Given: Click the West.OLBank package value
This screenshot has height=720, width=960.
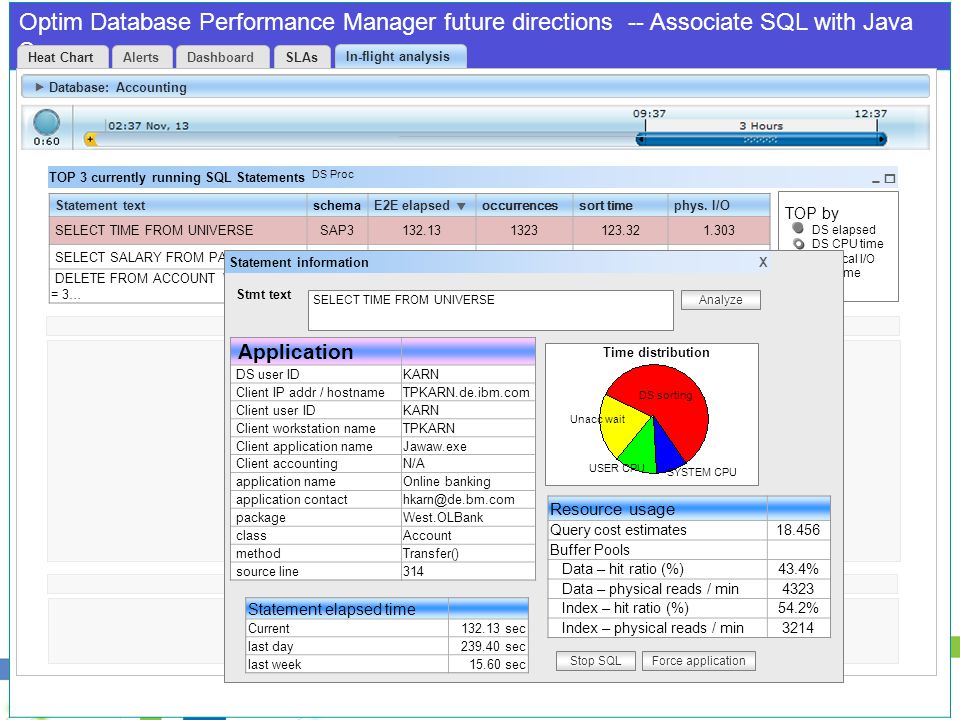Looking at the screenshot, I should 443,517.
